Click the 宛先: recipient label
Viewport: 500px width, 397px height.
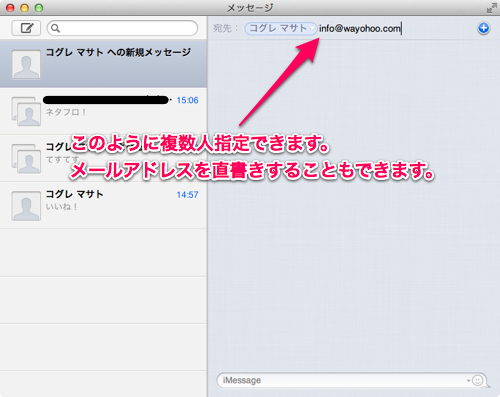(x=226, y=29)
